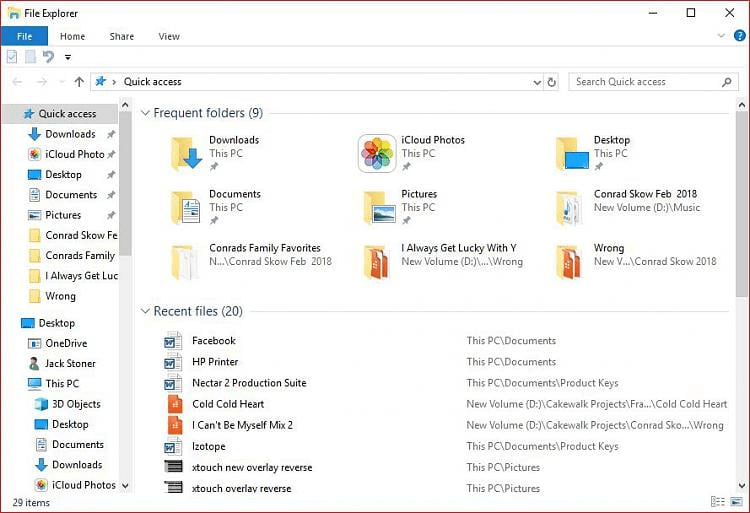Click the main pane vertical scrollbar
The height and width of the screenshot is (513, 750).
741,200
